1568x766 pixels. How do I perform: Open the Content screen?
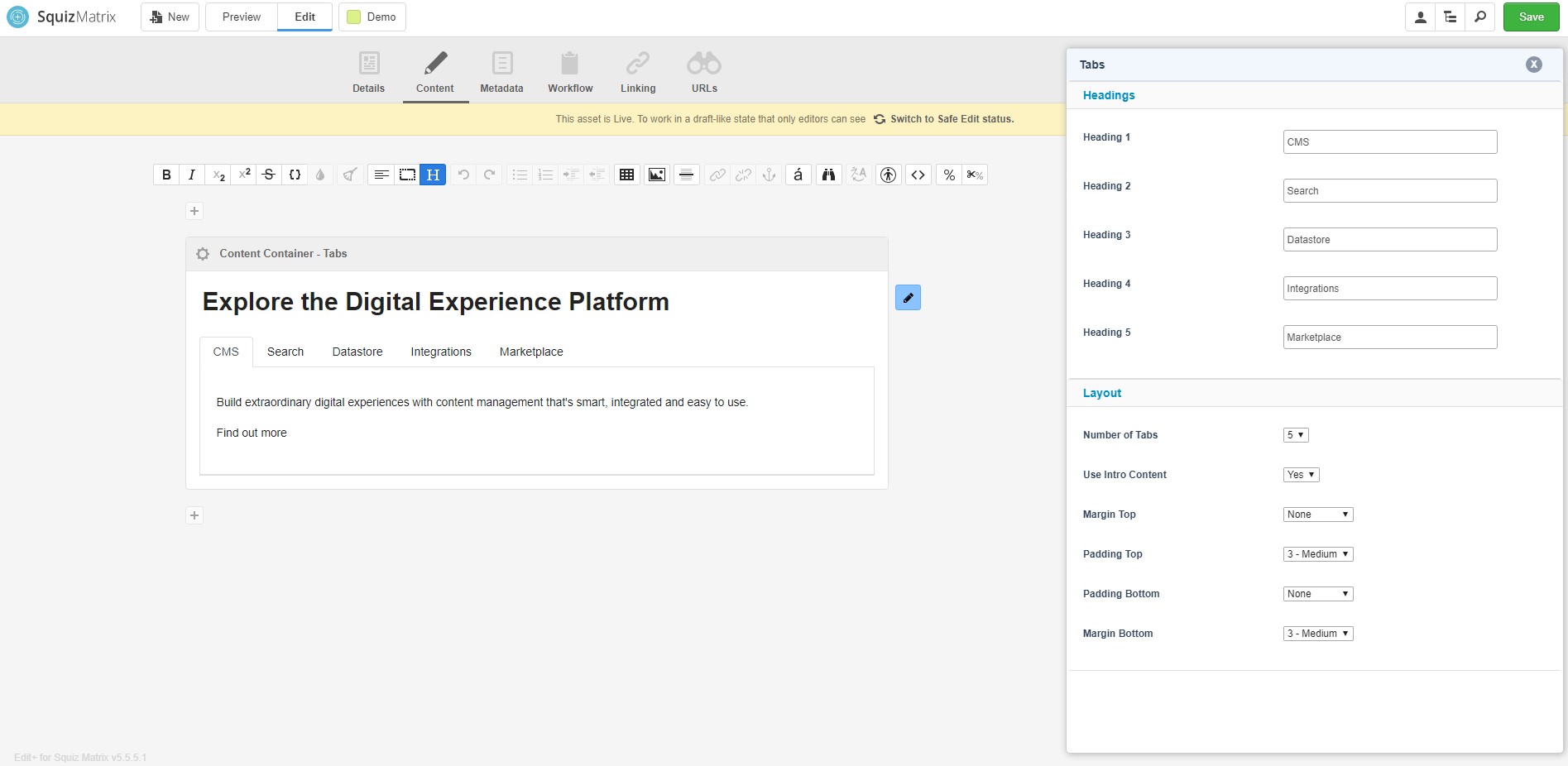435,72
